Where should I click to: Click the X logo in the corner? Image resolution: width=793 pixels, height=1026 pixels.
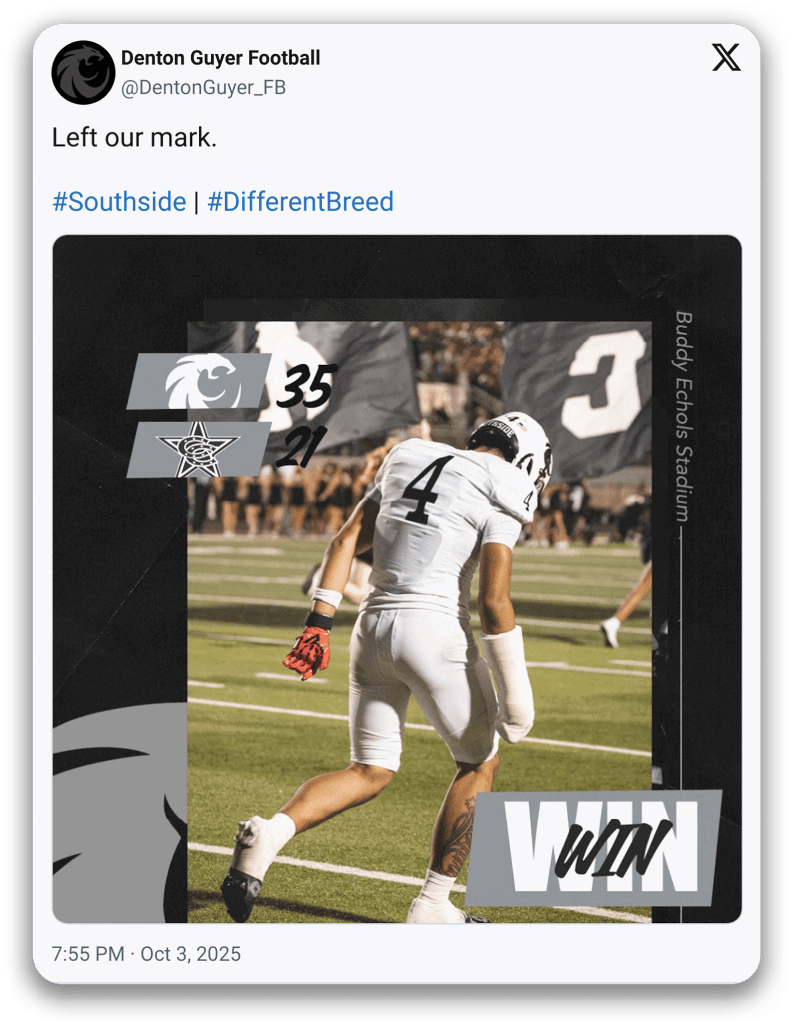726,58
